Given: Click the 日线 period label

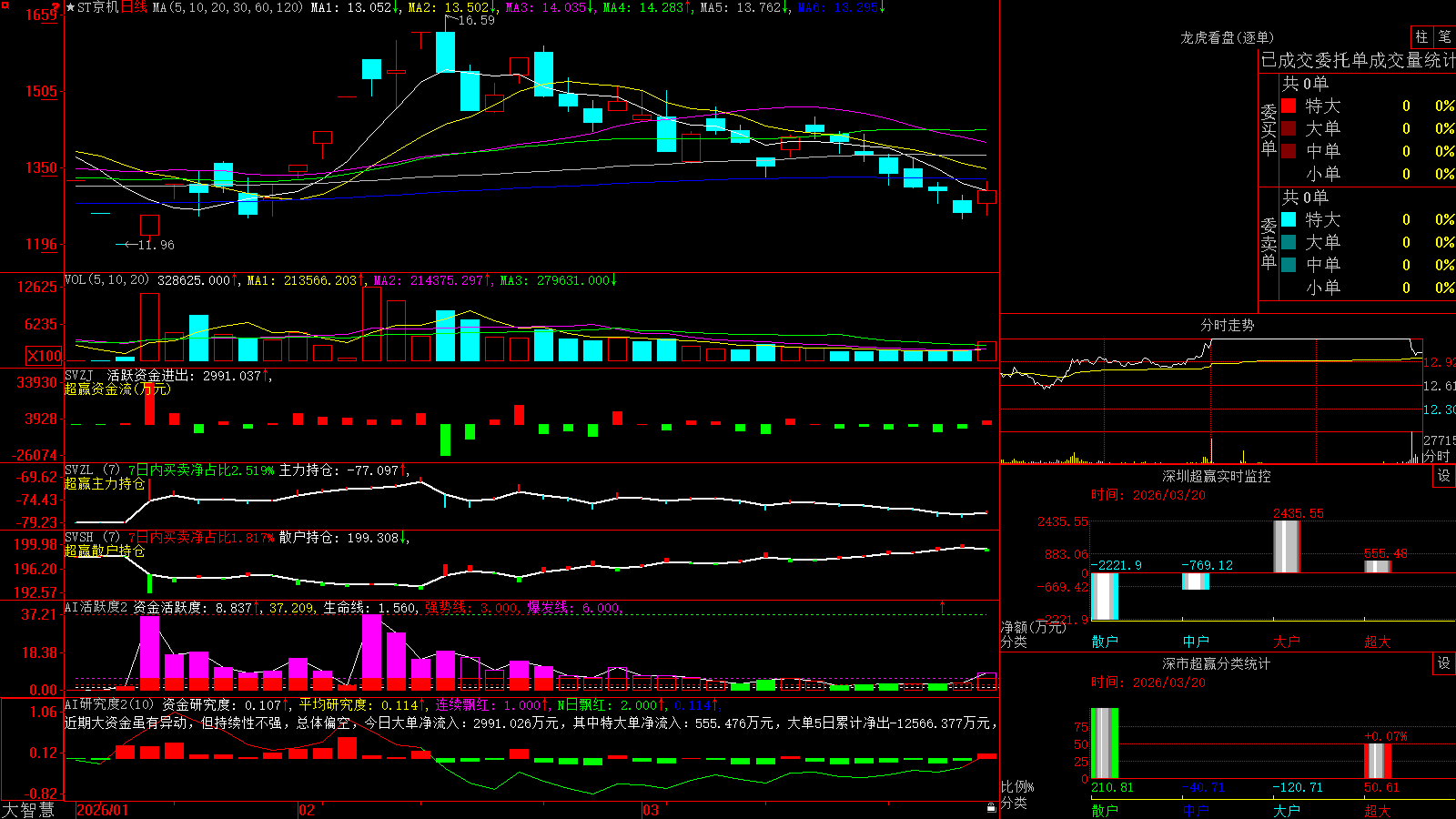Looking at the screenshot, I should point(134,7).
